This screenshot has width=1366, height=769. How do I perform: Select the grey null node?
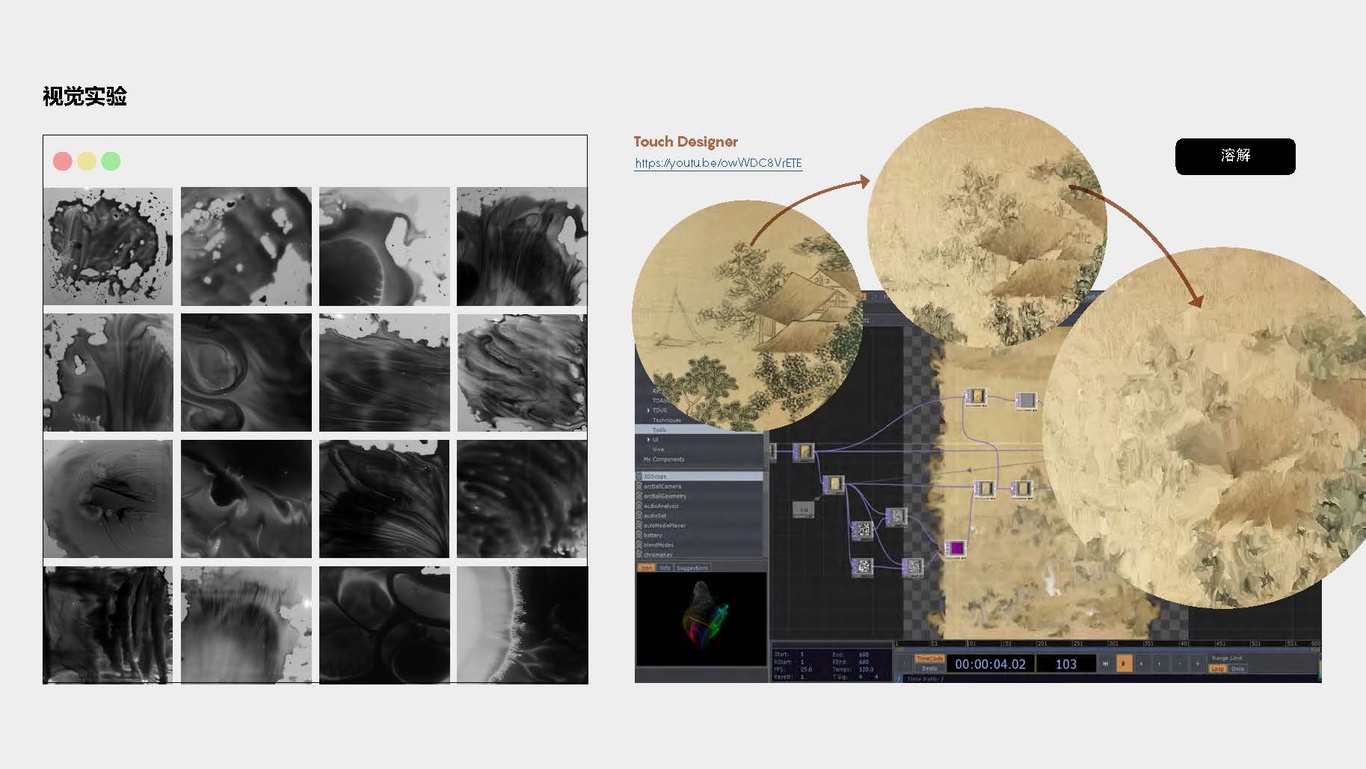click(x=803, y=509)
